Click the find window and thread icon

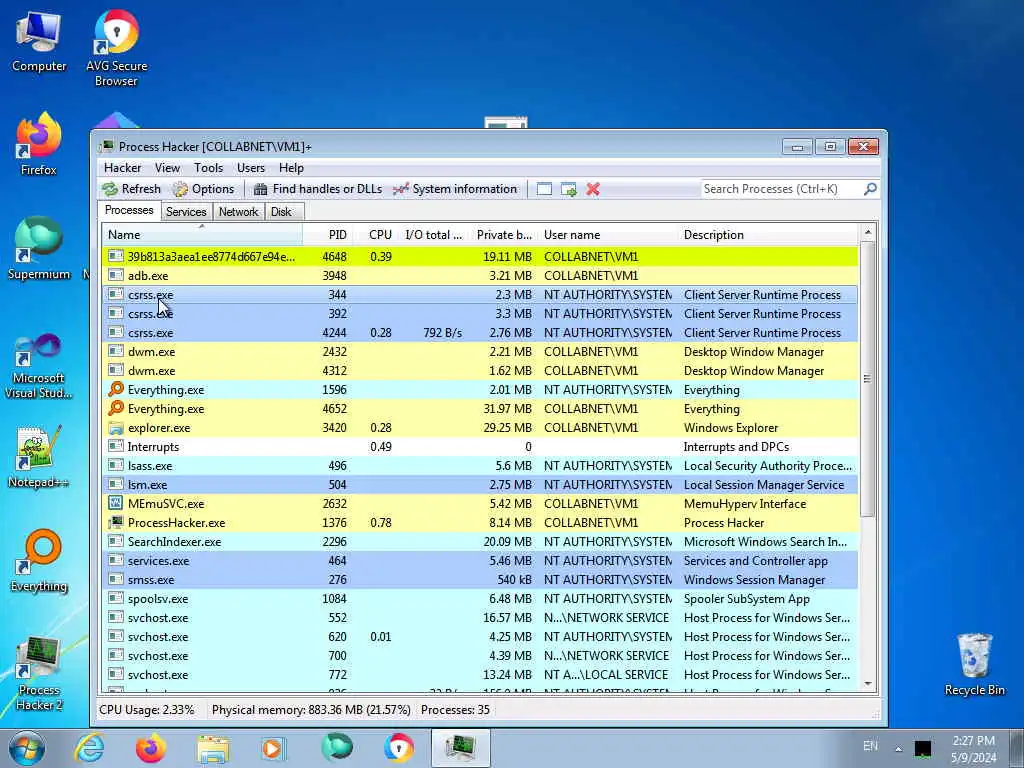pos(568,189)
